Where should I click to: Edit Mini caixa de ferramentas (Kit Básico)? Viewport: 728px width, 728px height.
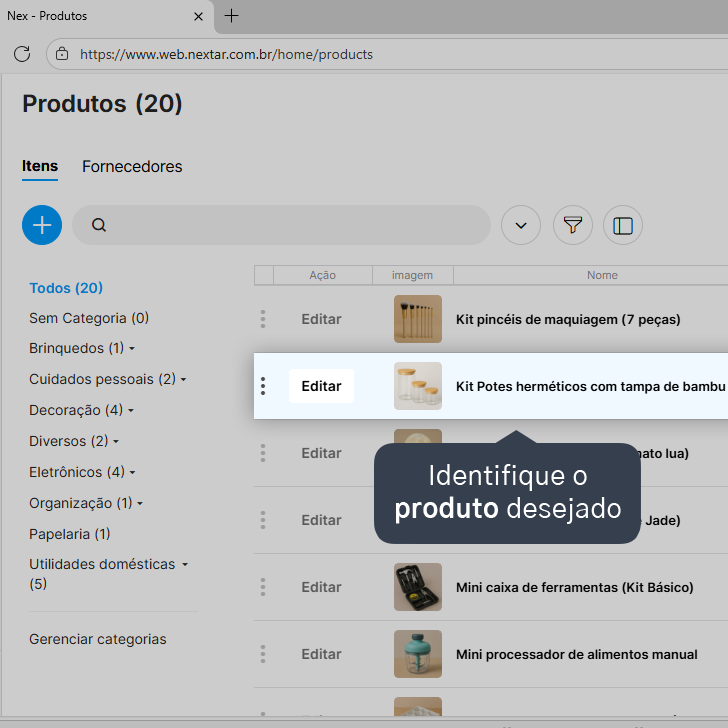(x=321, y=587)
